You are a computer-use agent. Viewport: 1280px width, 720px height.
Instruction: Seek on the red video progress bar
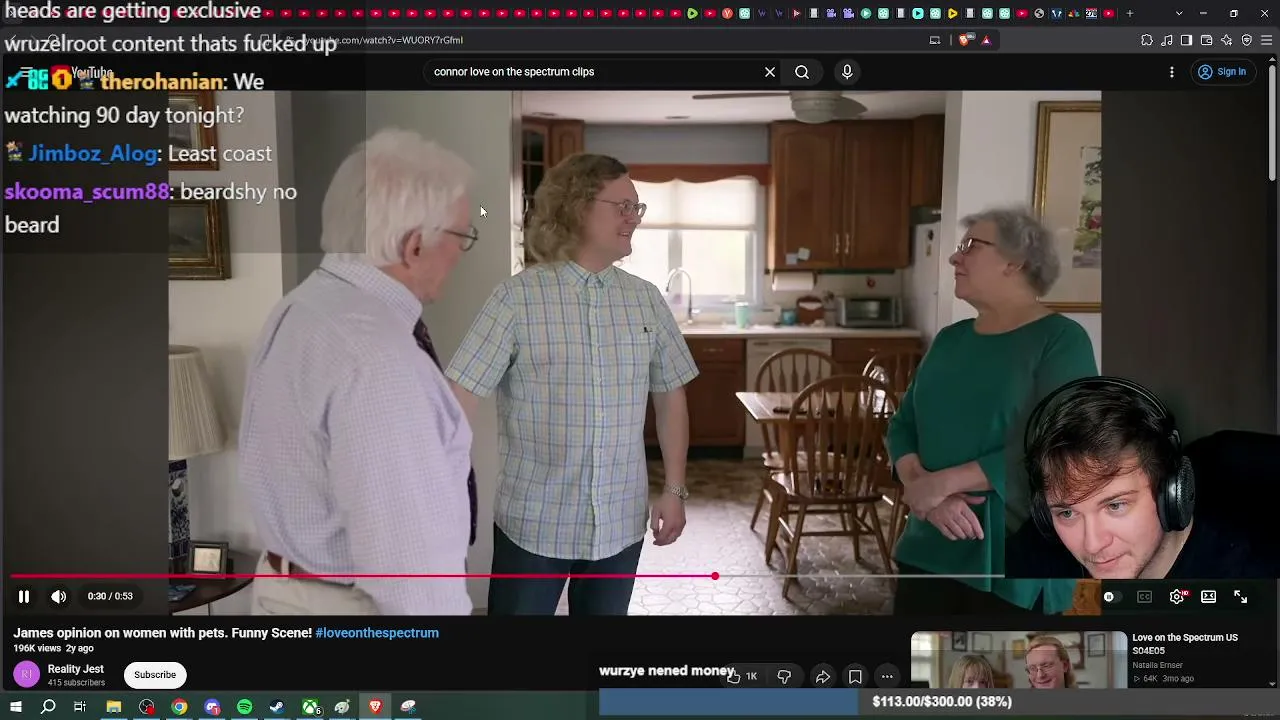point(507,576)
